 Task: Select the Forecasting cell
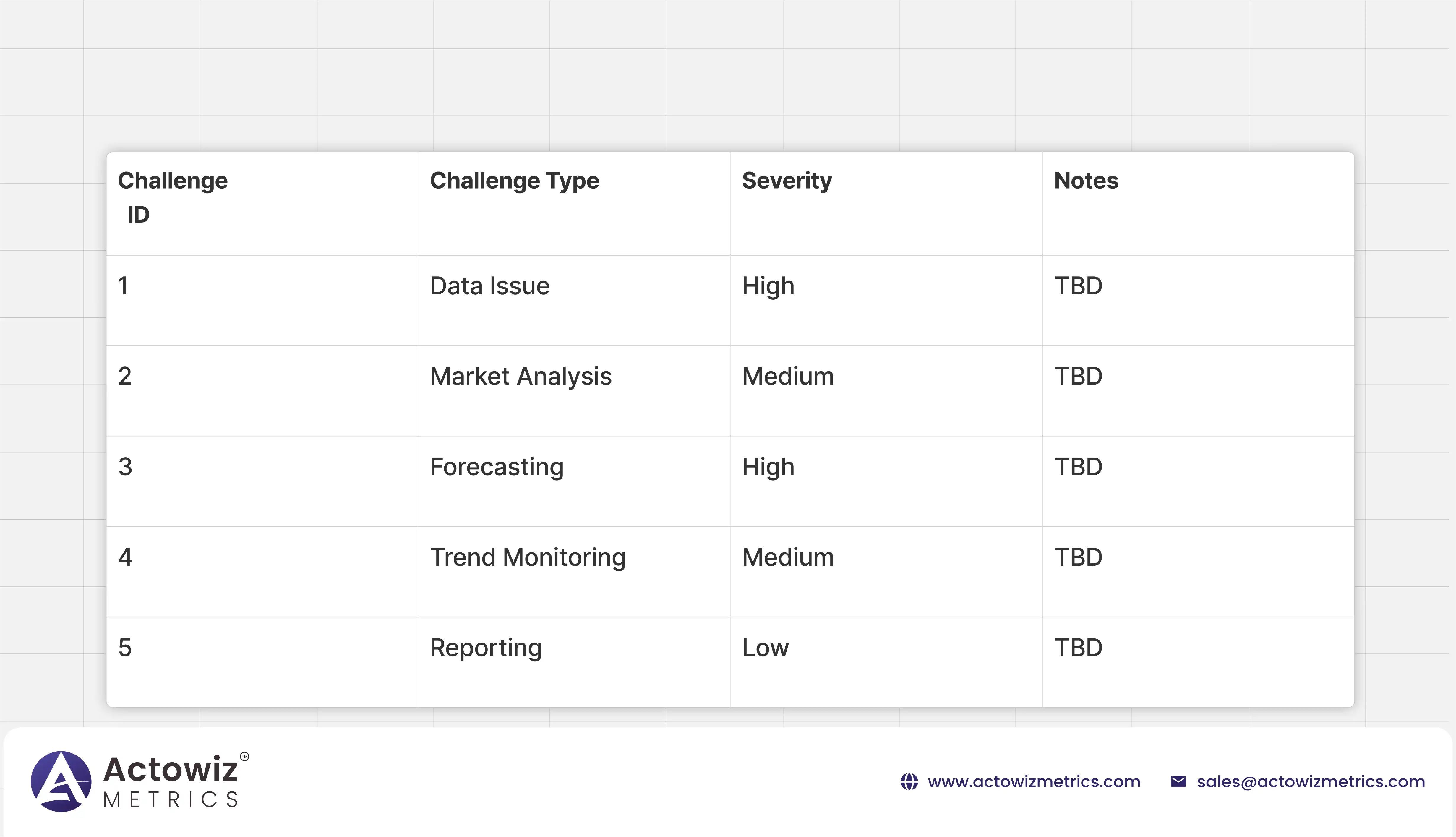(497, 467)
